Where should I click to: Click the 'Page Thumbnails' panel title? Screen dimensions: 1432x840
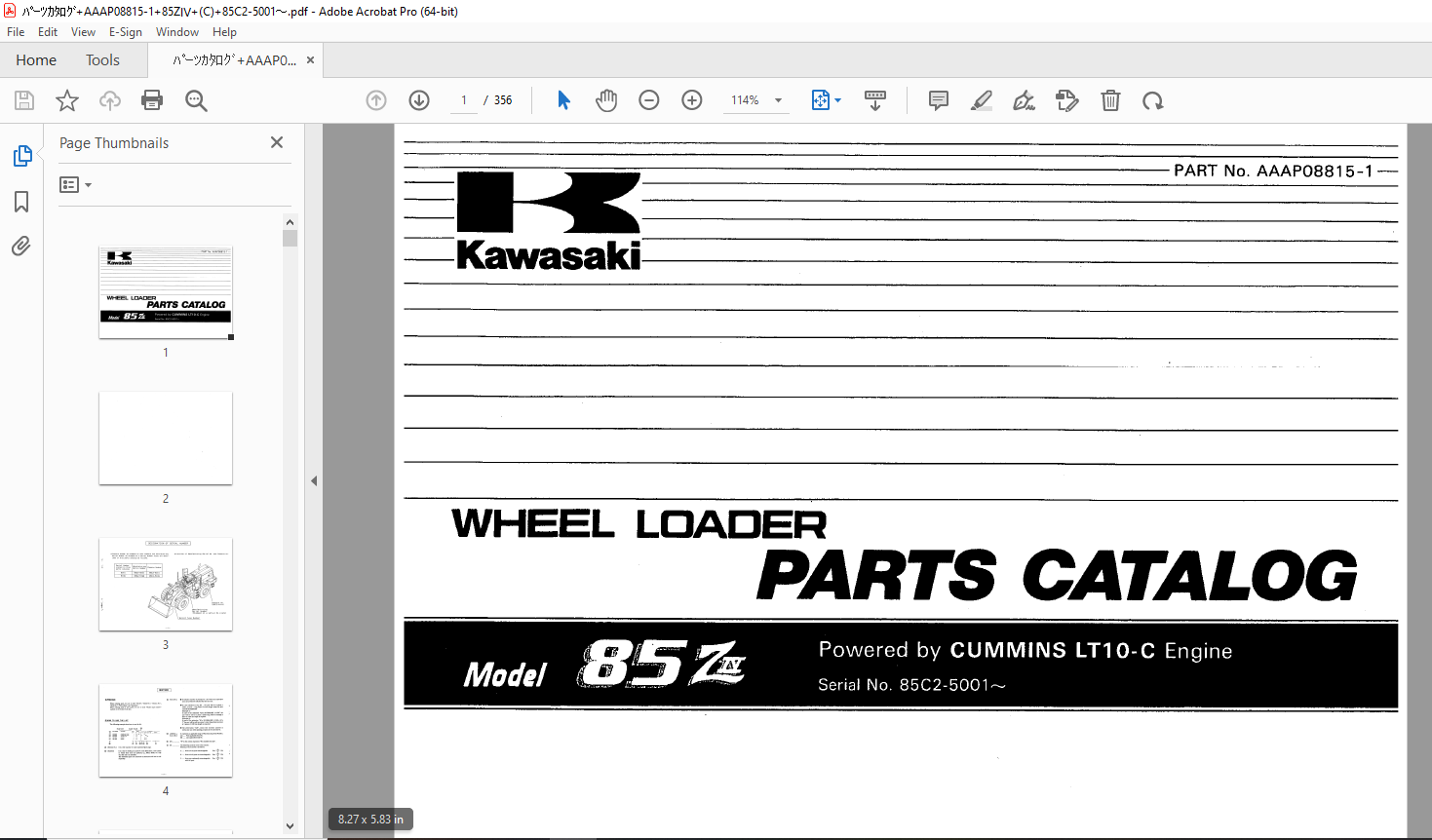coord(114,143)
